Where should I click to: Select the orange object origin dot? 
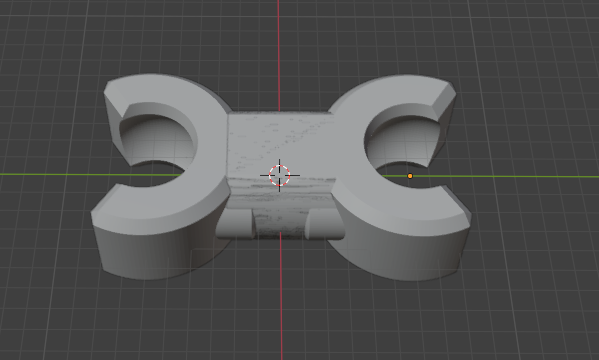[410, 176]
